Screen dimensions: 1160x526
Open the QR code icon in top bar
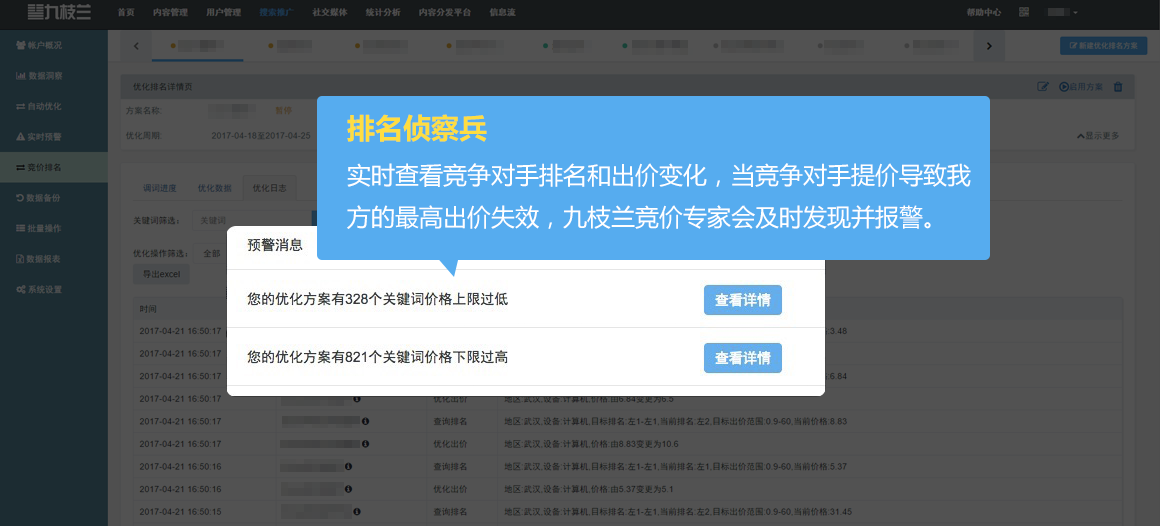1023,12
